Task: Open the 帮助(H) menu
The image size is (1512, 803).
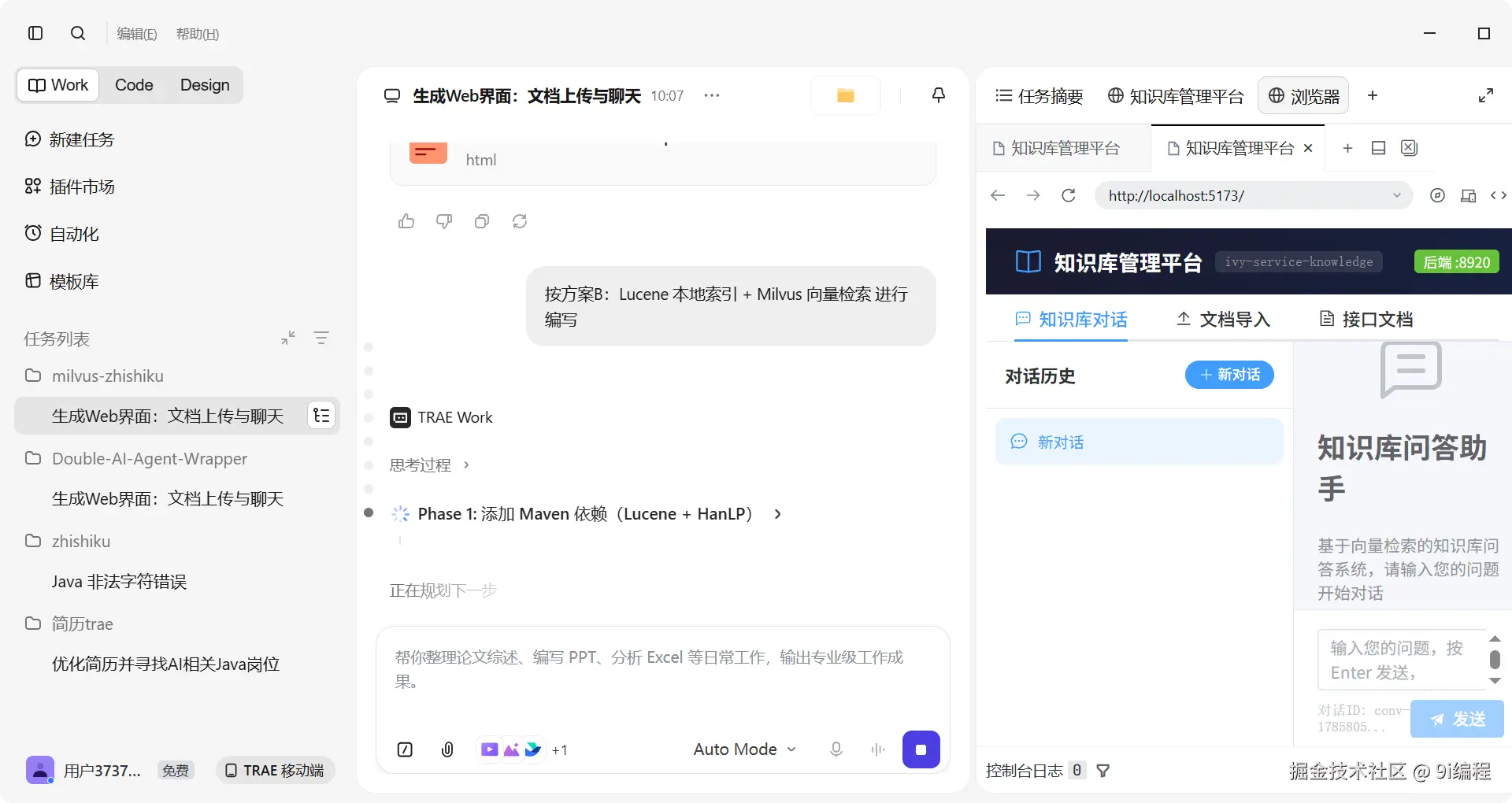Action: [x=197, y=34]
